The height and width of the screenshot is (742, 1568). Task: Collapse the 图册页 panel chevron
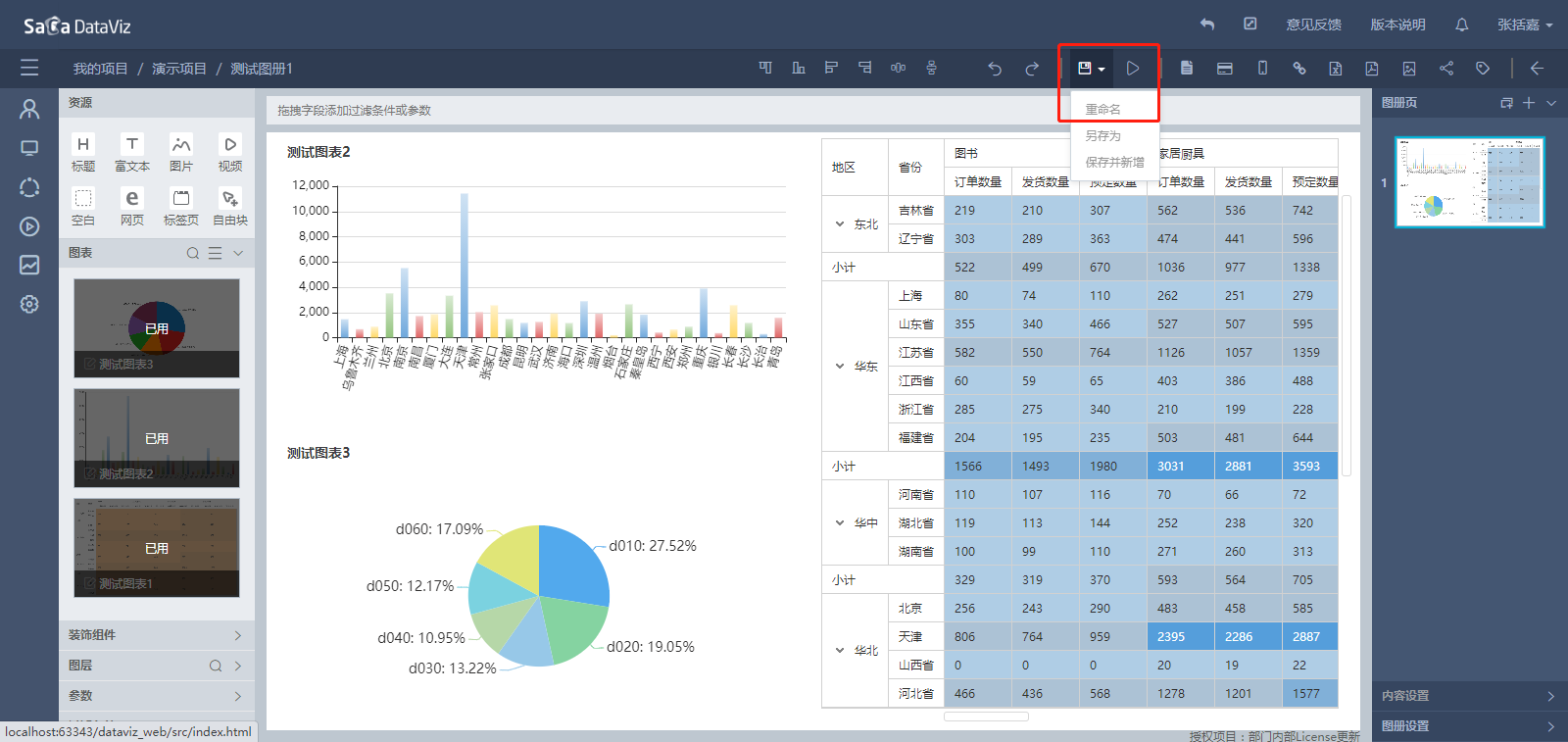pos(1551,103)
